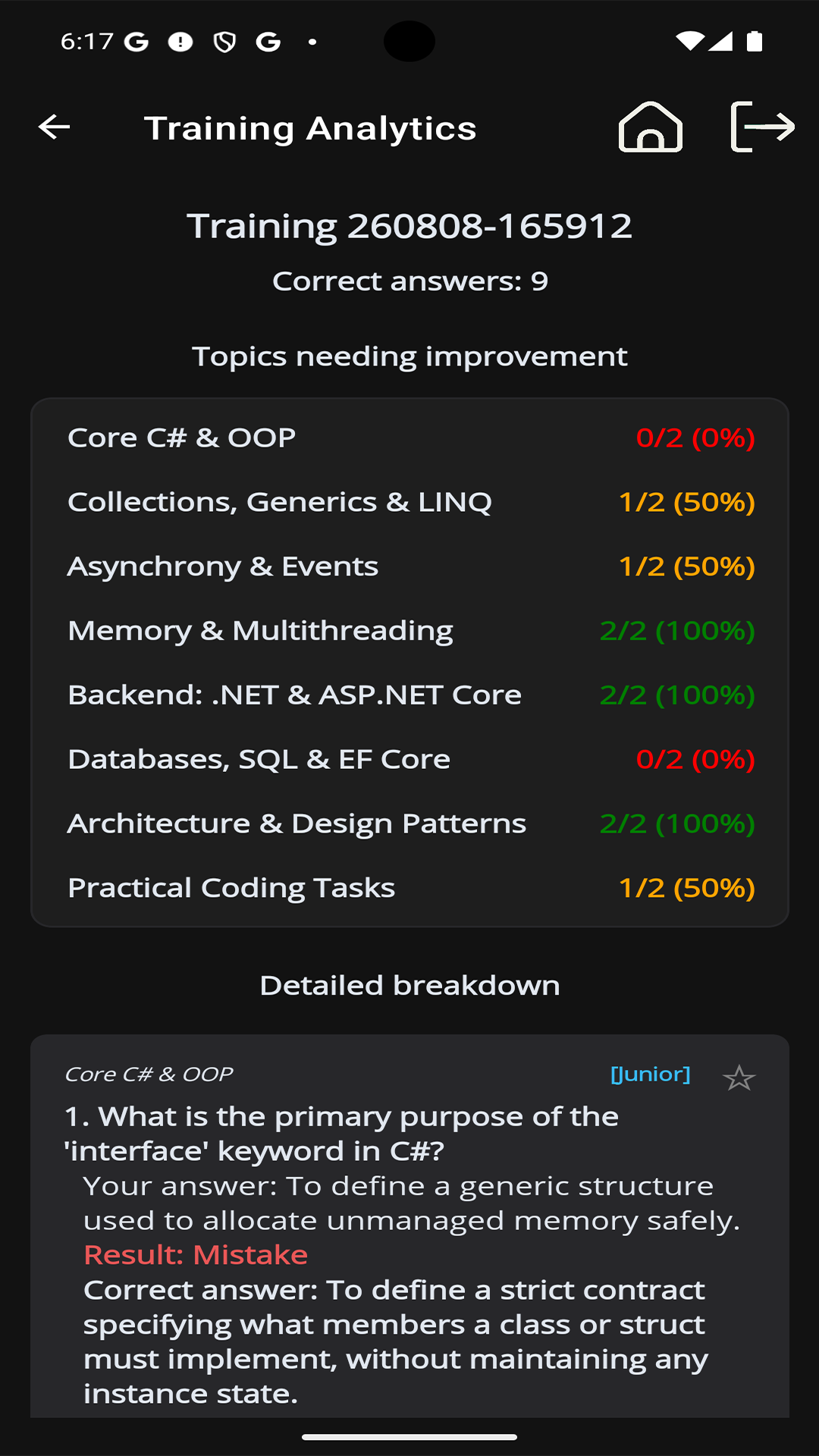Tap the battery status icon
Image resolution: width=819 pixels, height=1456 pixels.
[755, 41]
